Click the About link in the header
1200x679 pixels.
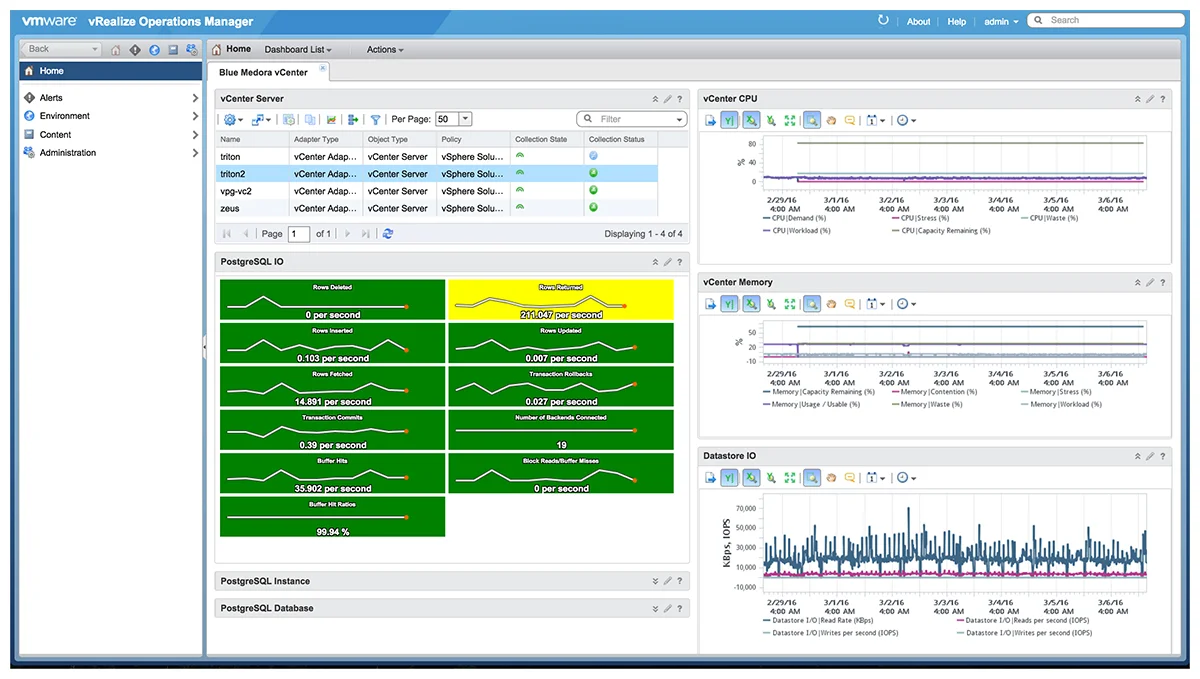point(918,21)
